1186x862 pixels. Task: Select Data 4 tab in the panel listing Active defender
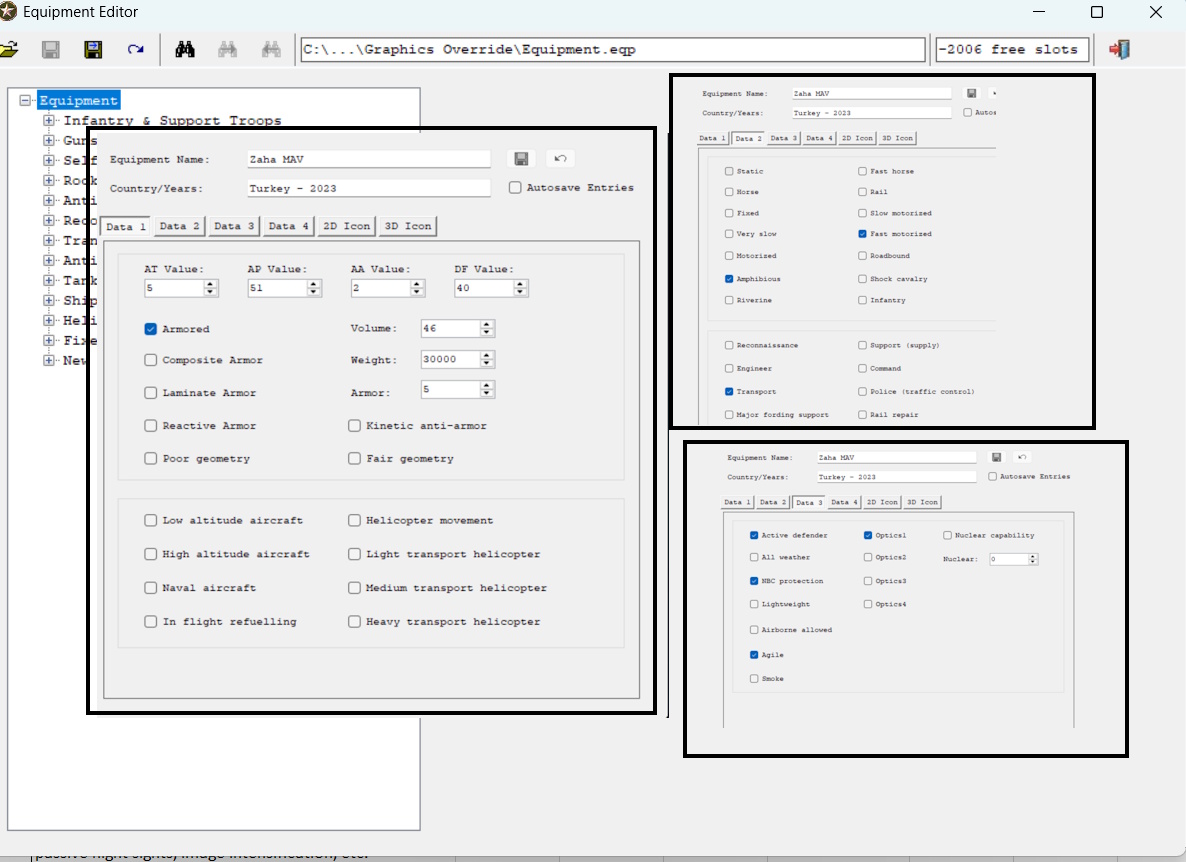[x=843, y=502]
